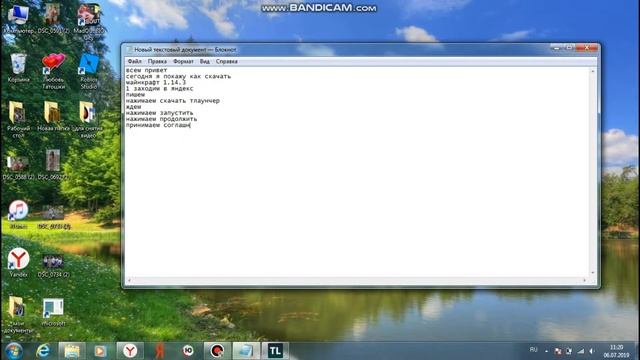Click the 'майнкрафт 1.14.3' line
Image resolution: width=640 pixels, height=360 pixels.
click(x=156, y=82)
